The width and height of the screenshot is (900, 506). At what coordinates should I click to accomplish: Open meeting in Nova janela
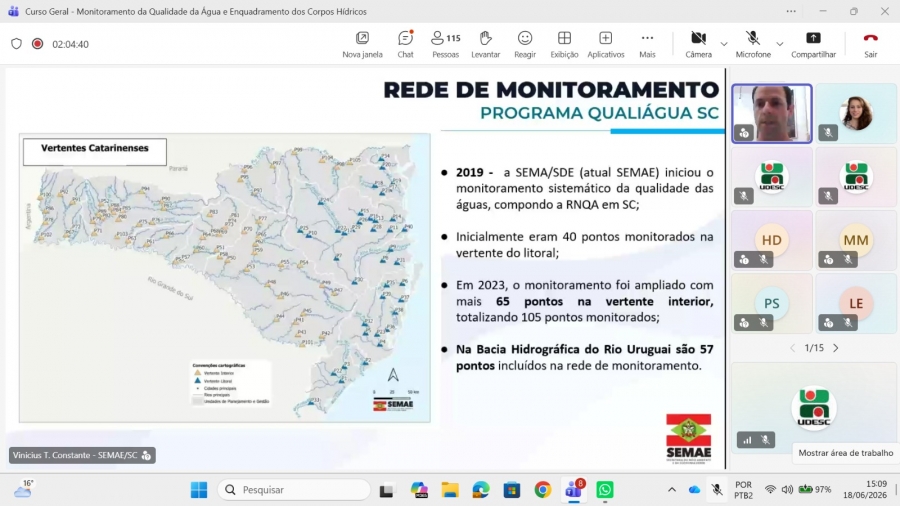pyautogui.click(x=362, y=44)
